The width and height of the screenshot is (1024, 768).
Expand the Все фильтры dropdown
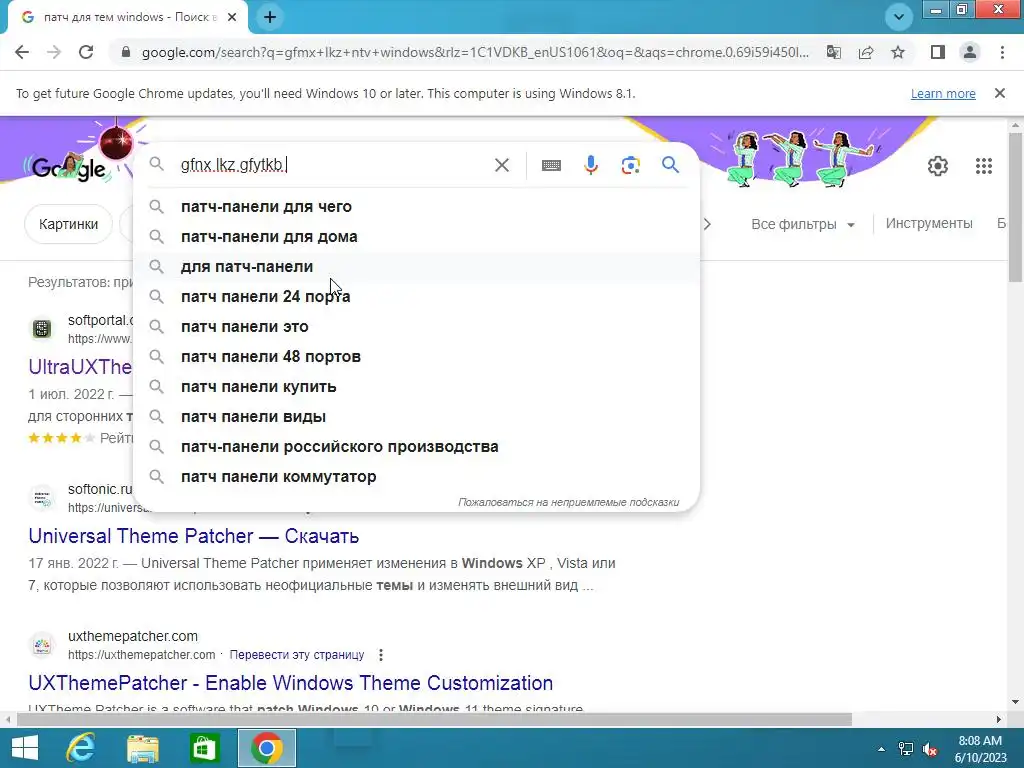pyautogui.click(x=803, y=224)
